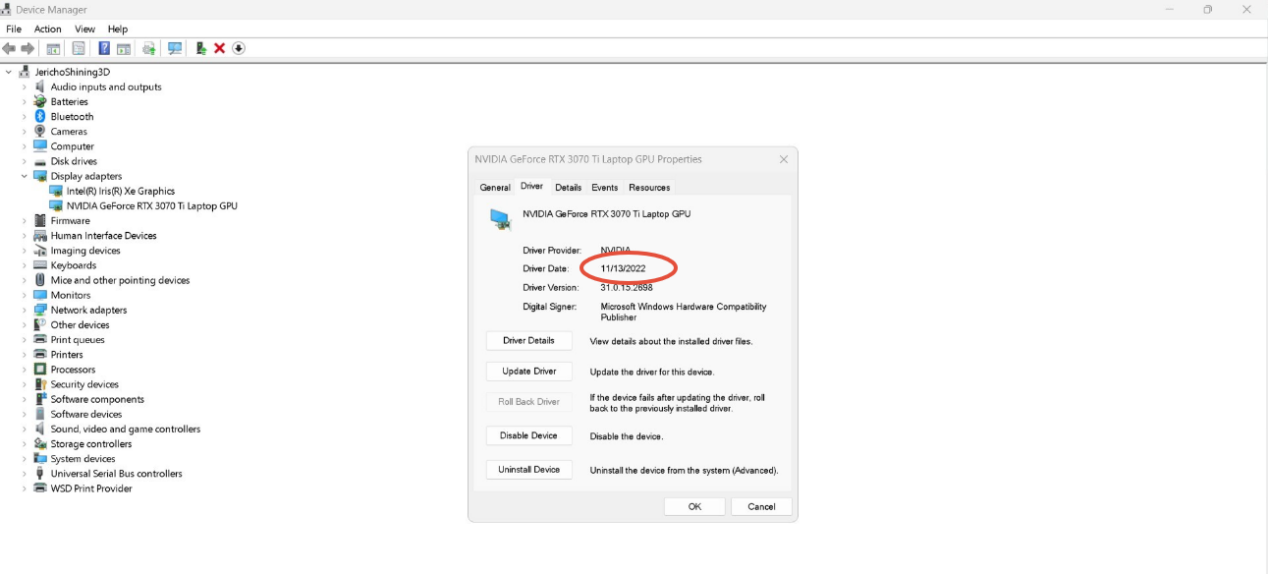Switch to the Details tab
The image size is (1268, 574).
pyautogui.click(x=568, y=188)
